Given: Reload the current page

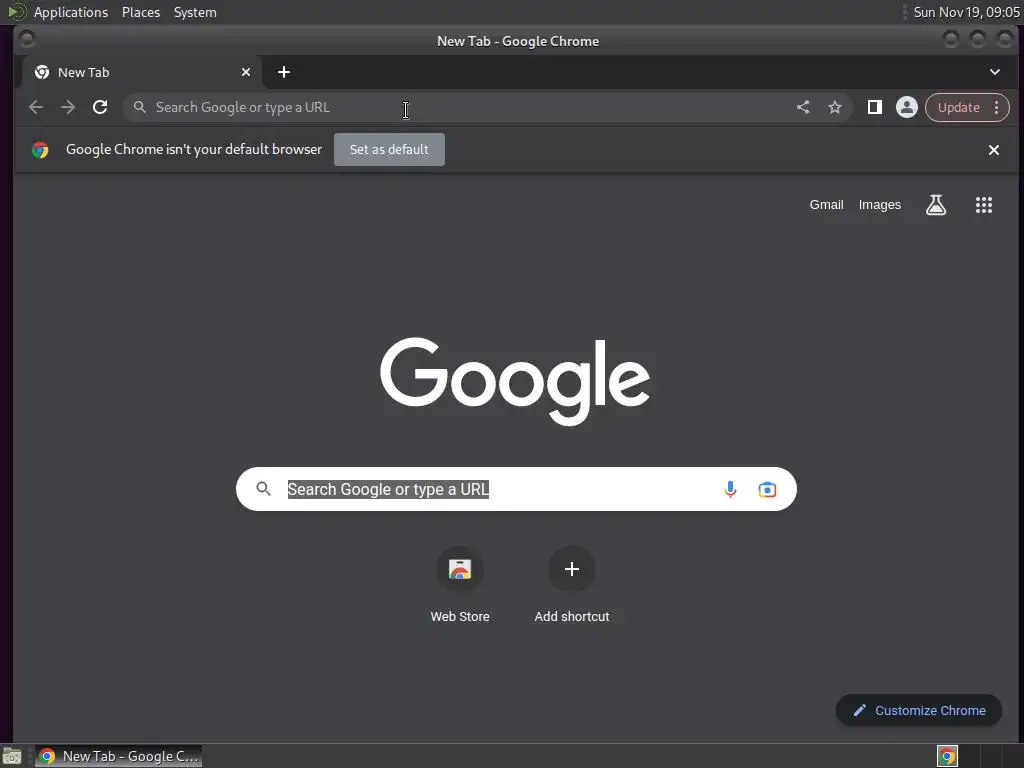Looking at the screenshot, I should (x=100, y=107).
